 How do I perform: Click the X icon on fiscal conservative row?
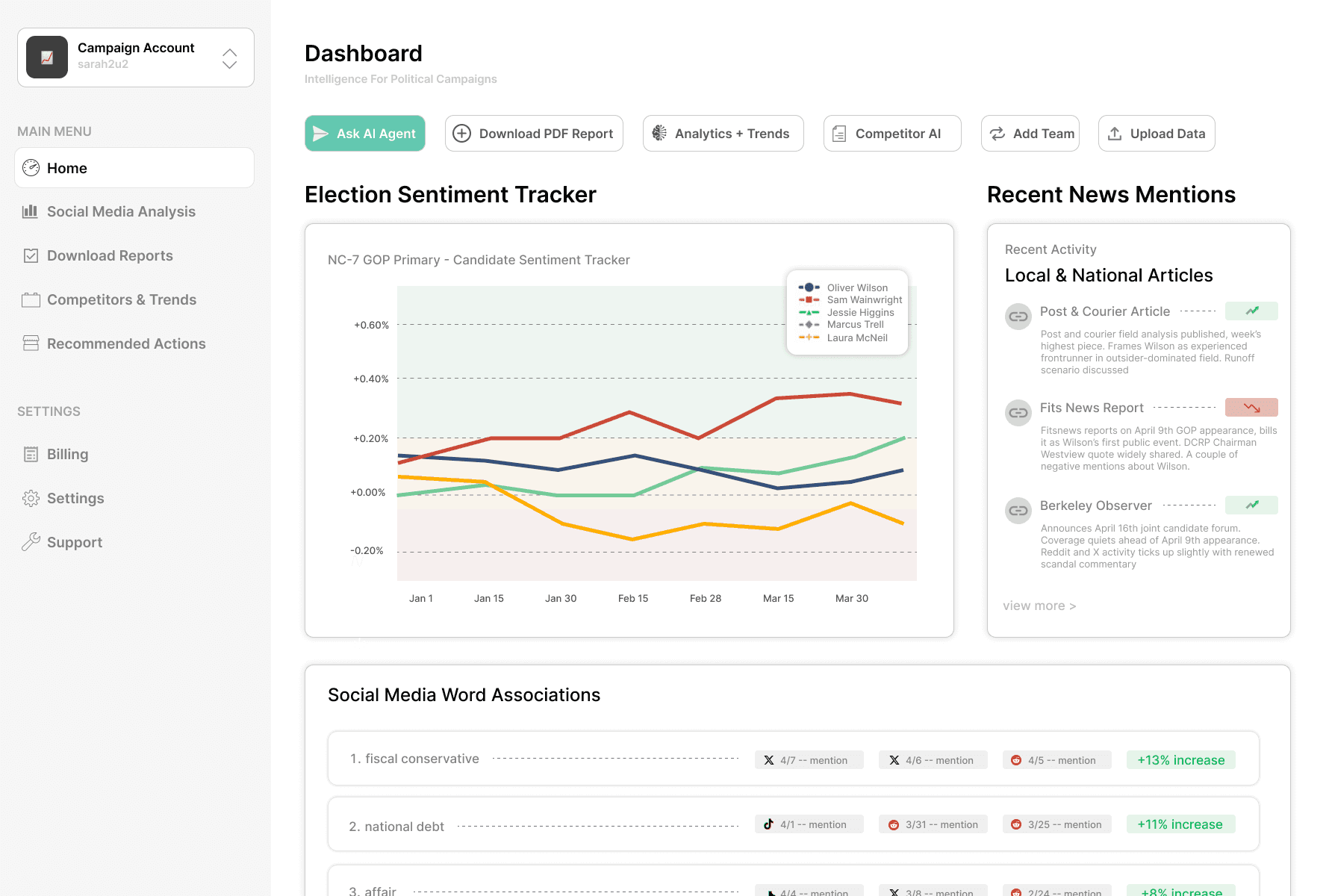click(769, 759)
